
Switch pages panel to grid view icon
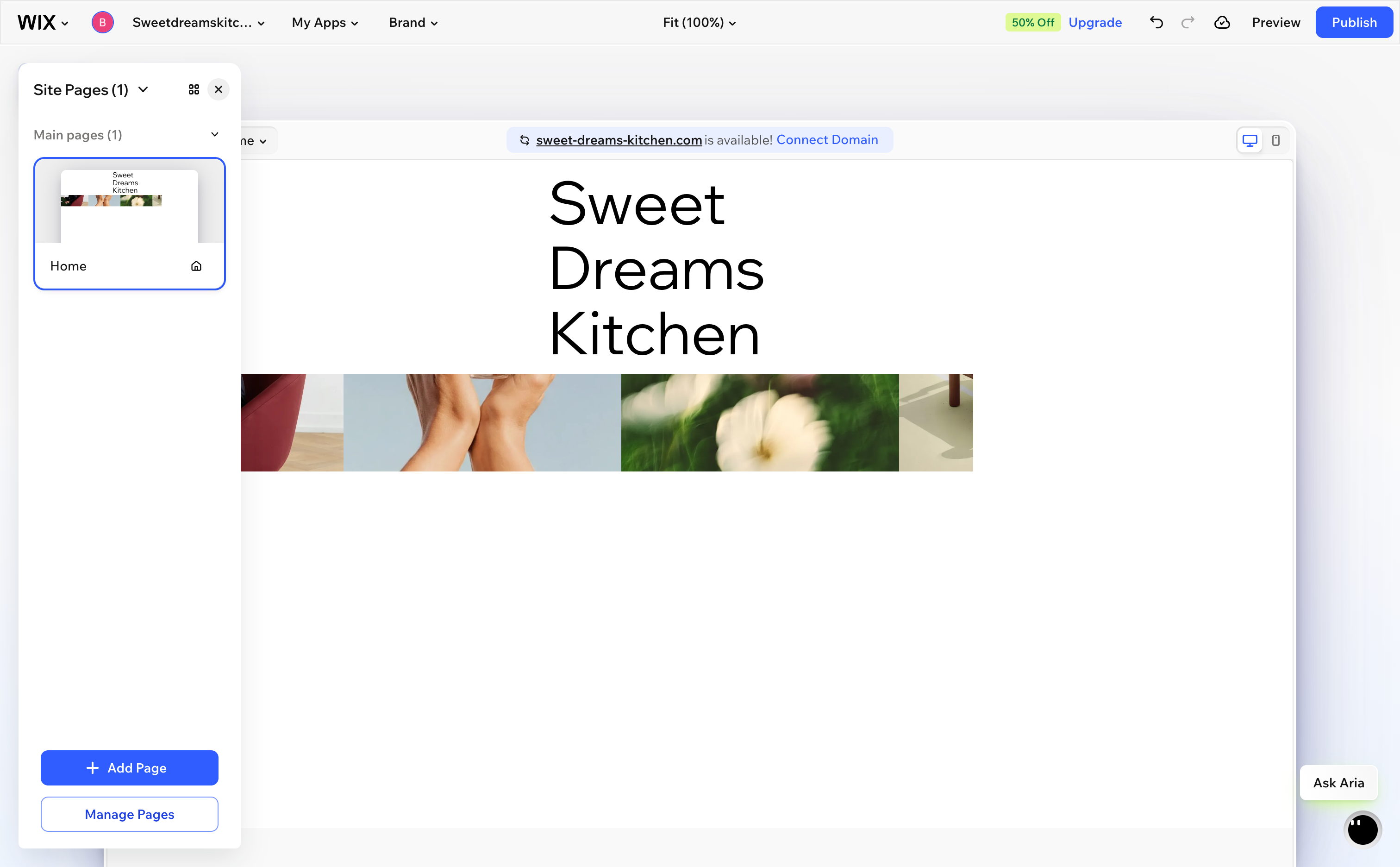click(x=194, y=90)
